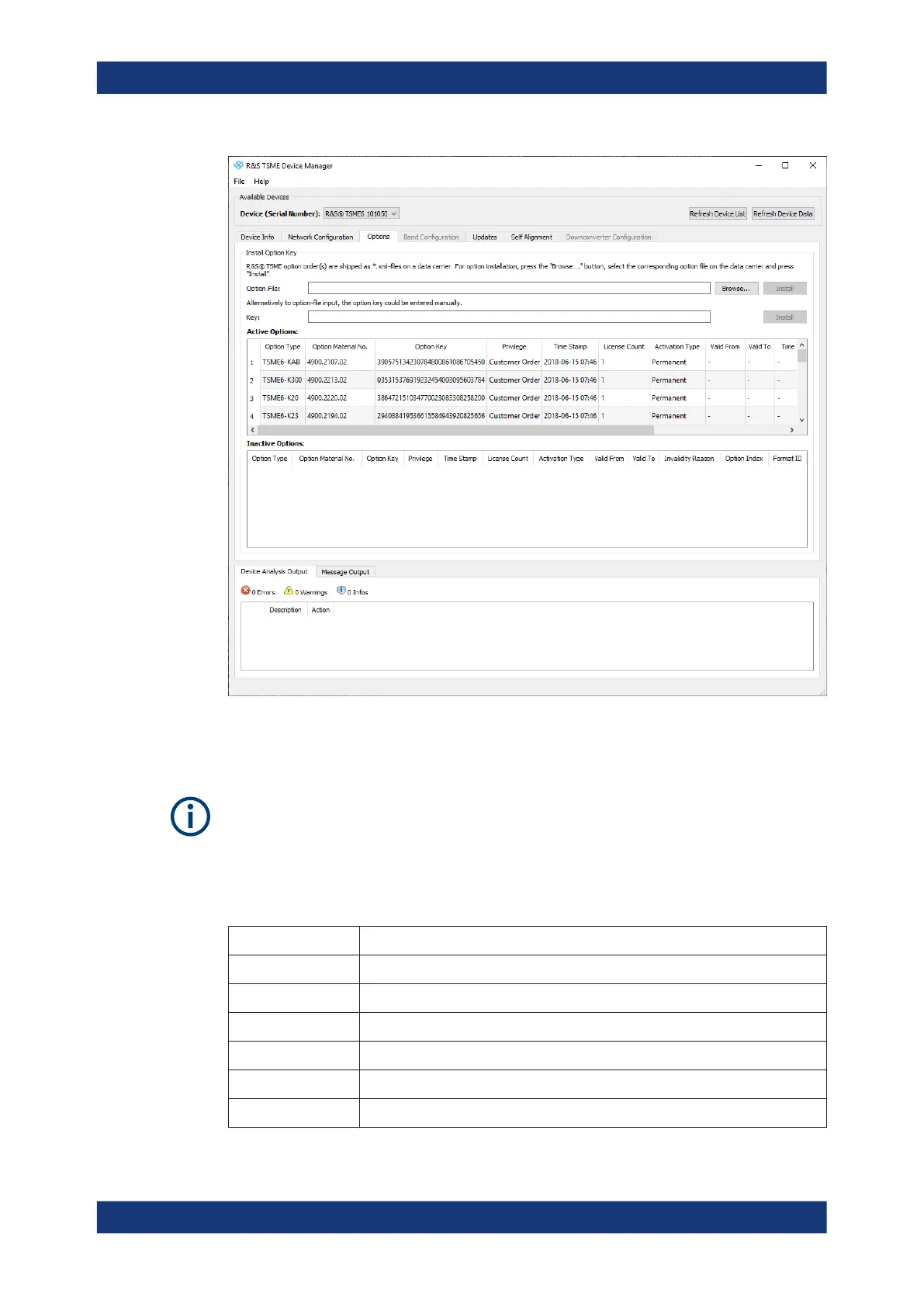Click the option key starting with 3905
924x1307 pixels.
tap(431, 362)
